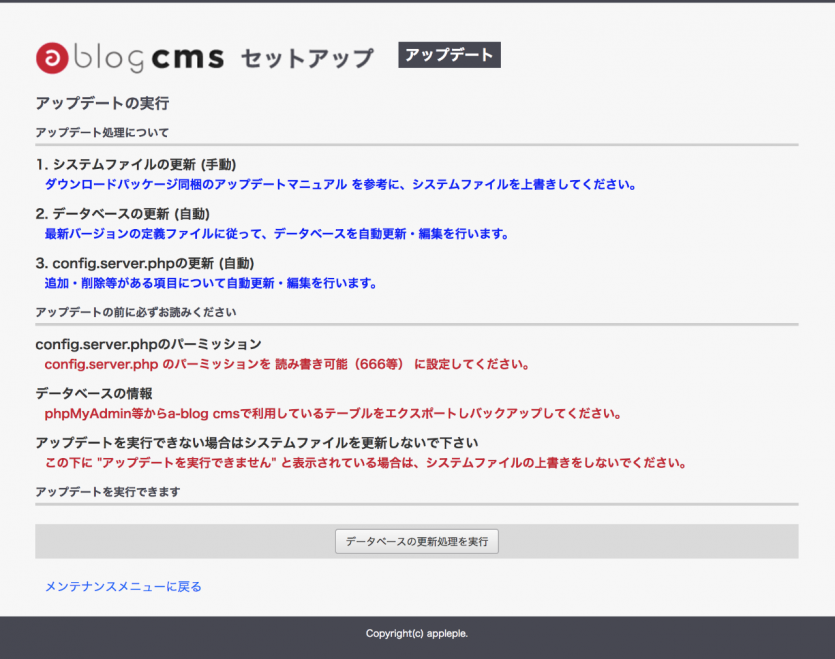Click the "blog cms" logo text
835x659 pixels.
[148, 59]
